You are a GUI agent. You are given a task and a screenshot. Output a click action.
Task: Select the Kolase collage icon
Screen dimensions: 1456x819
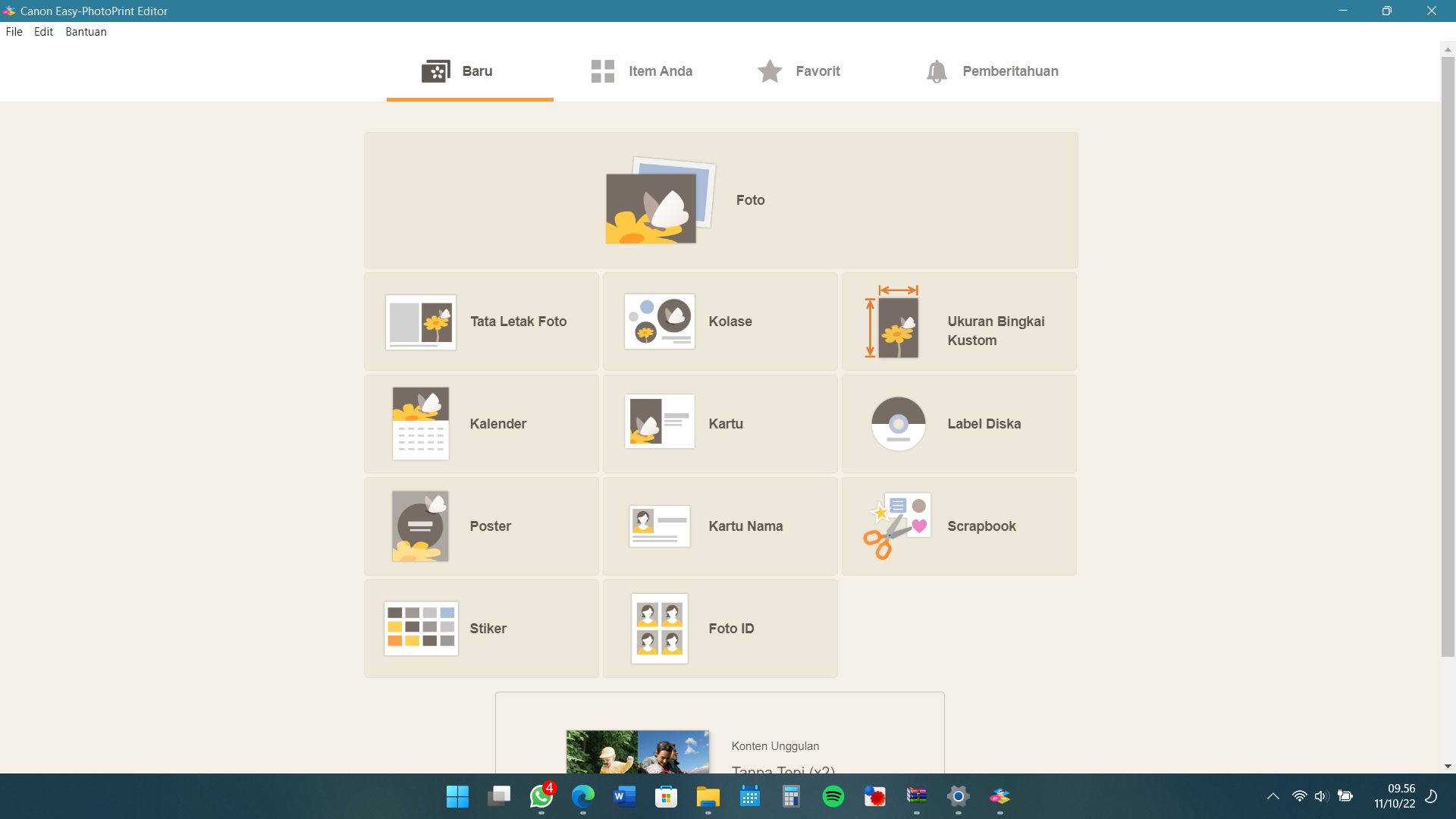659,322
